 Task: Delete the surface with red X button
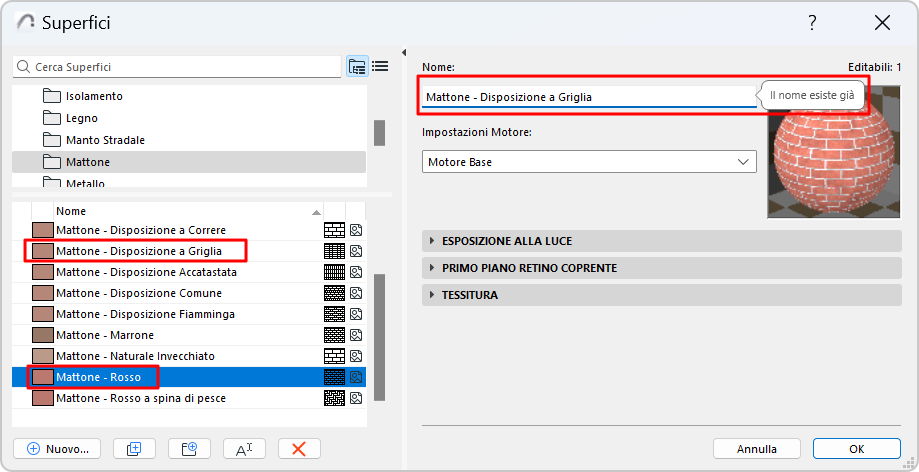(298, 449)
